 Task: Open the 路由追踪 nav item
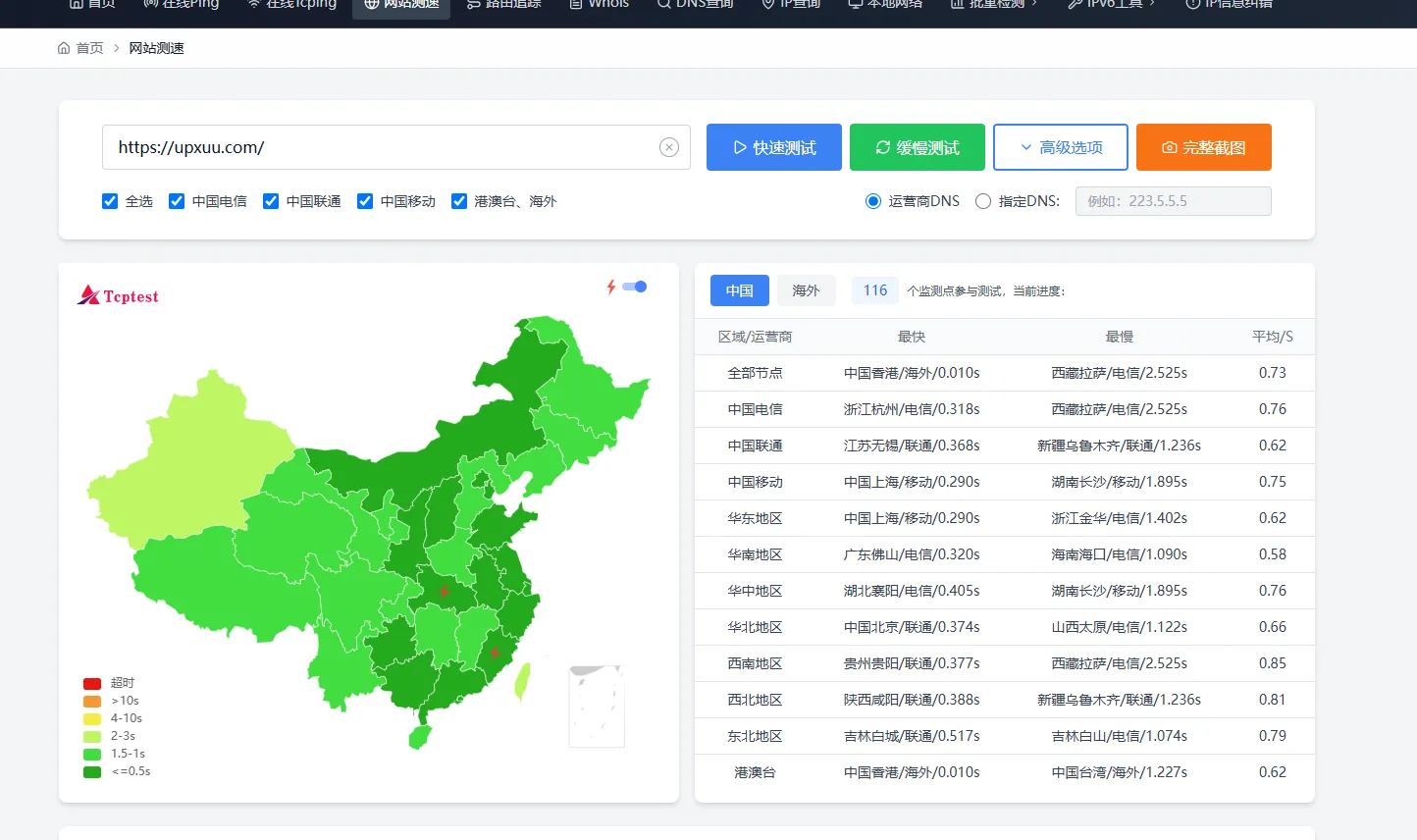503,4
